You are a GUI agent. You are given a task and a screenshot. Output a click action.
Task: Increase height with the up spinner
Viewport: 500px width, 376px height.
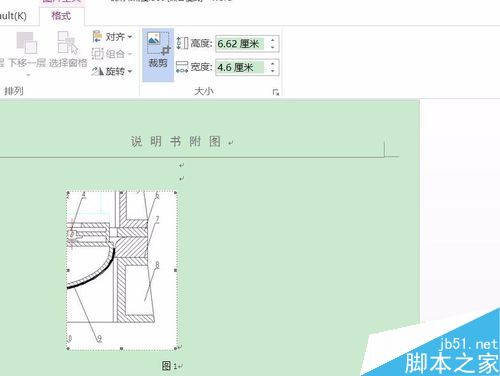tap(273, 40)
